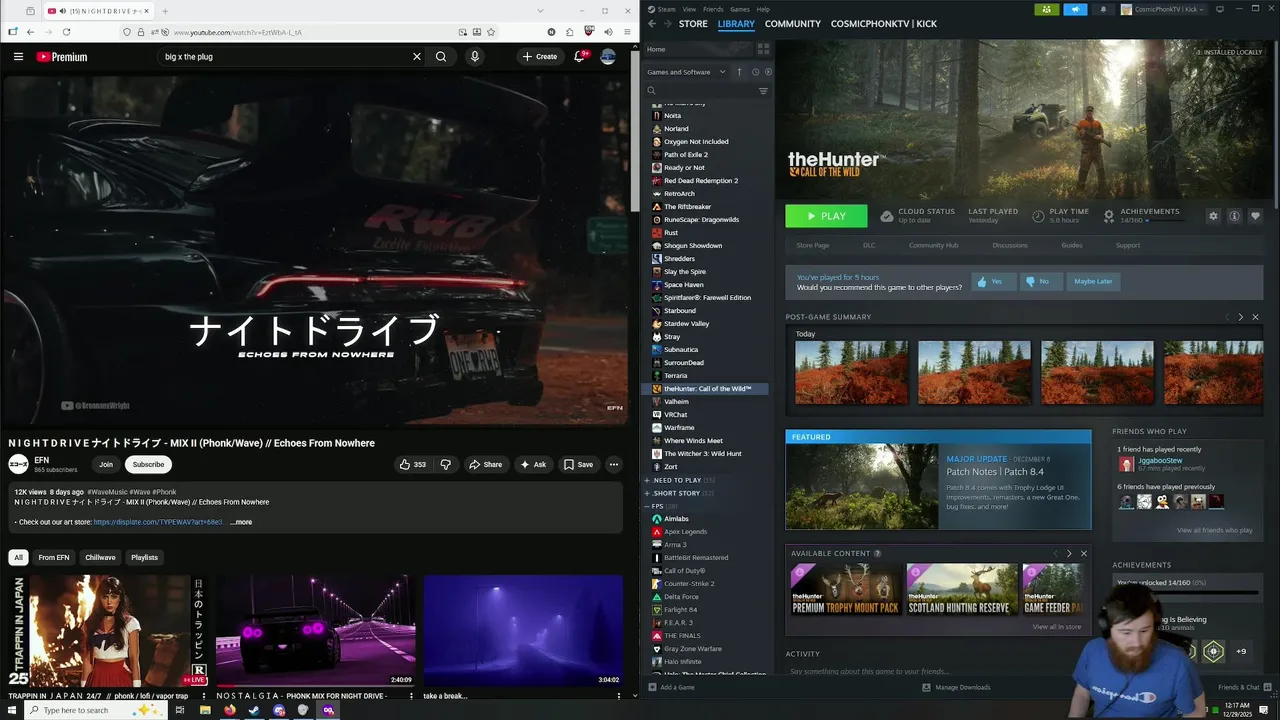Sort library by recent activity clock icon

(755, 72)
